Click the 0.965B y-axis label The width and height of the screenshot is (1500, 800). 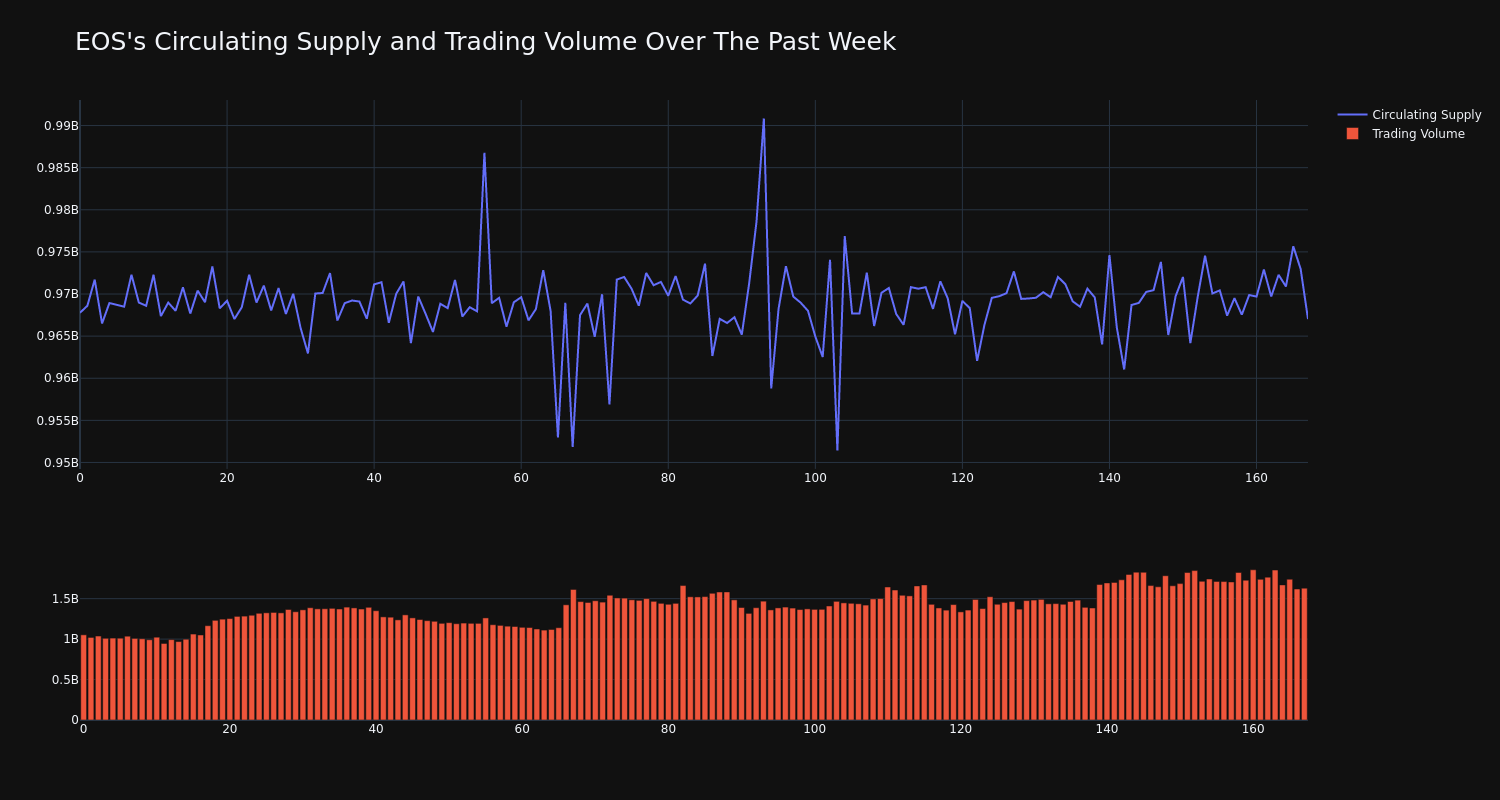57,336
